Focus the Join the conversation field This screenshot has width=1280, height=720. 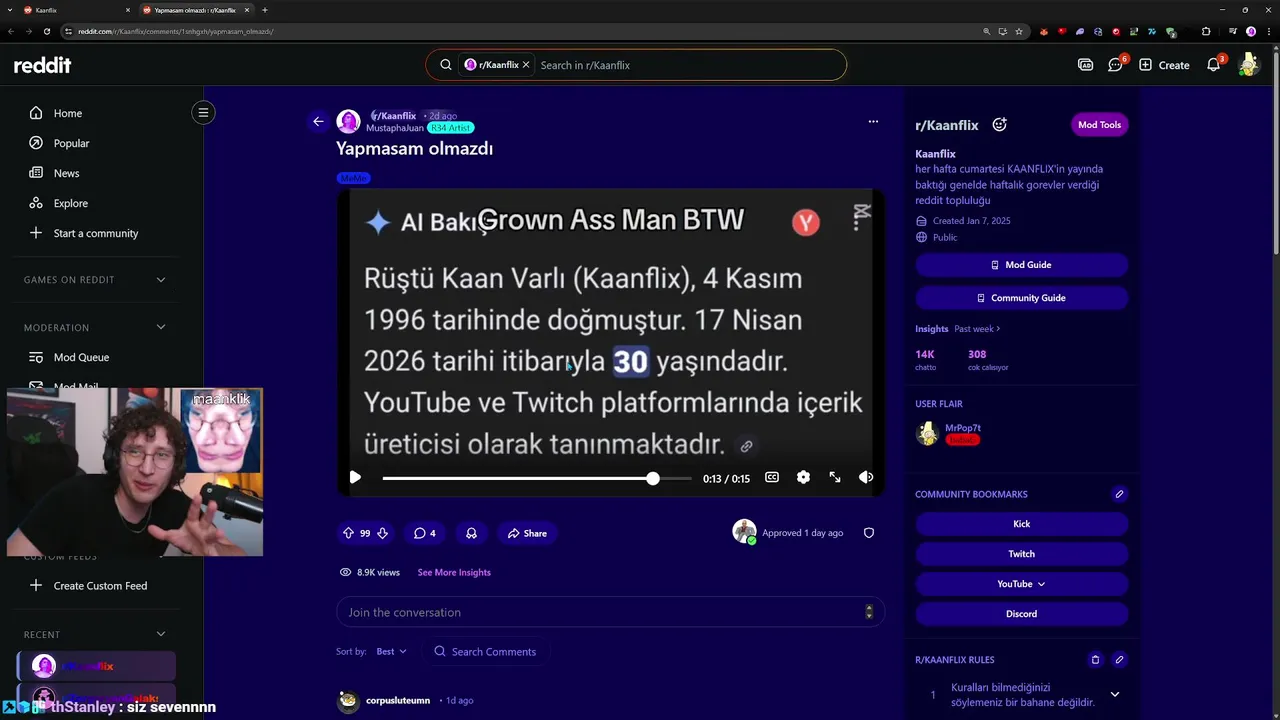pos(610,612)
